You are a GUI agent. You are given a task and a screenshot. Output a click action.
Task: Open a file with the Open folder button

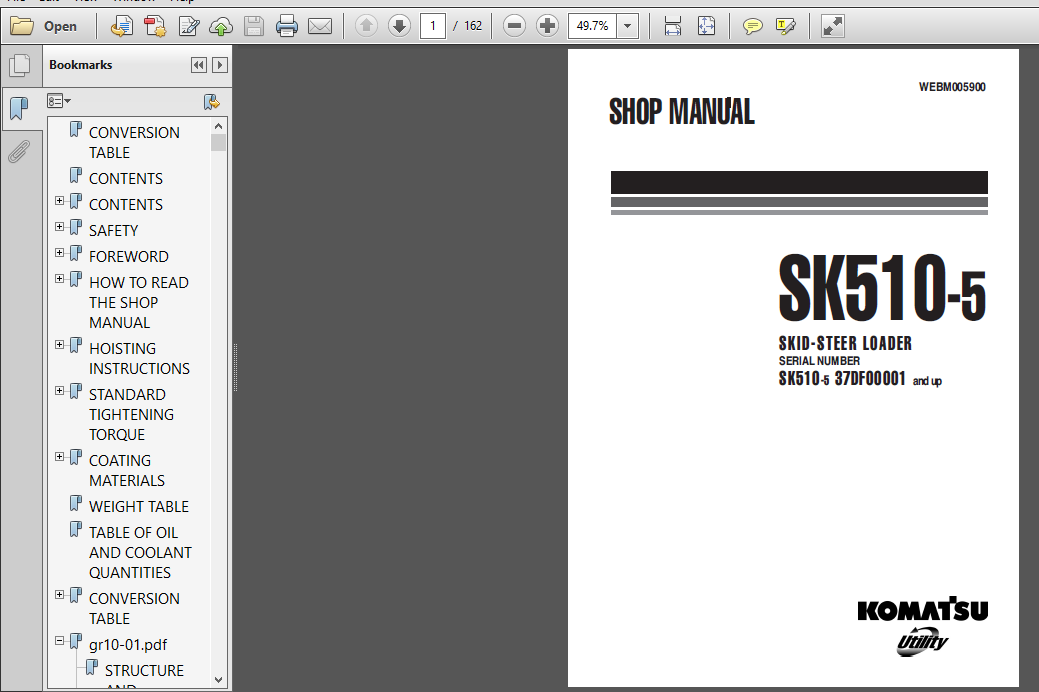44,27
